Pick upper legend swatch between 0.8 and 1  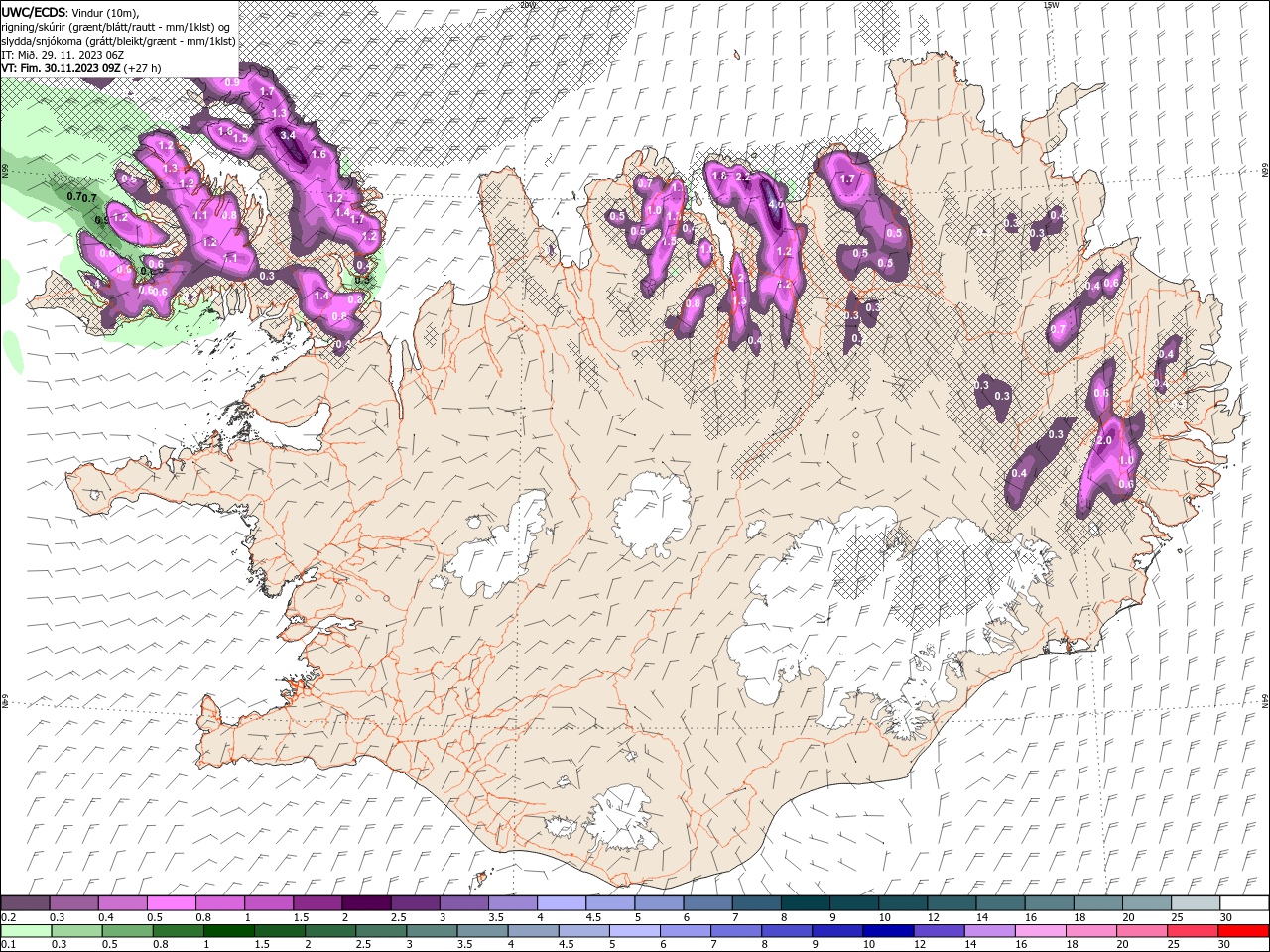[219, 903]
